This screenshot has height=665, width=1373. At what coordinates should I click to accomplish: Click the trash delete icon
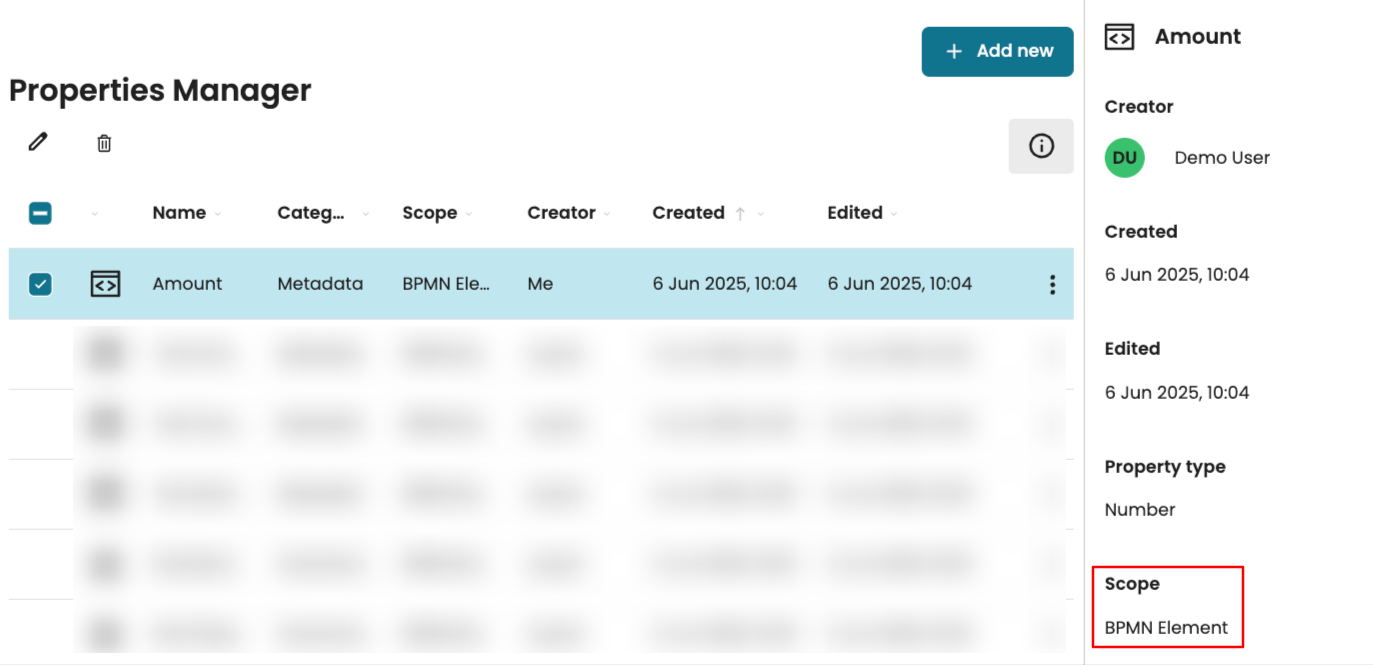(x=104, y=144)
